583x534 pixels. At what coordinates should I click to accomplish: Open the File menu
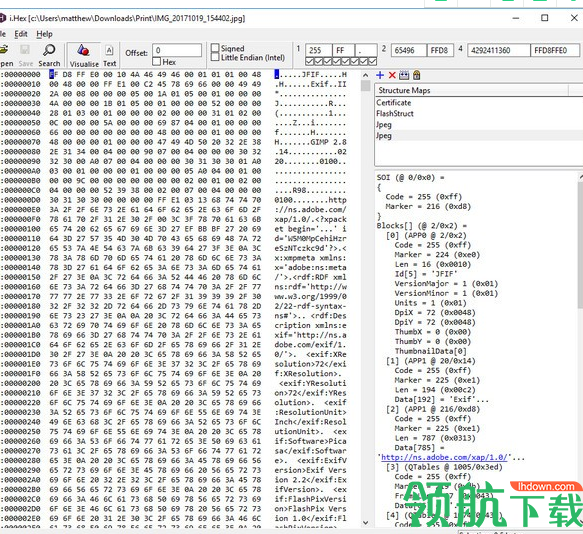3,34
